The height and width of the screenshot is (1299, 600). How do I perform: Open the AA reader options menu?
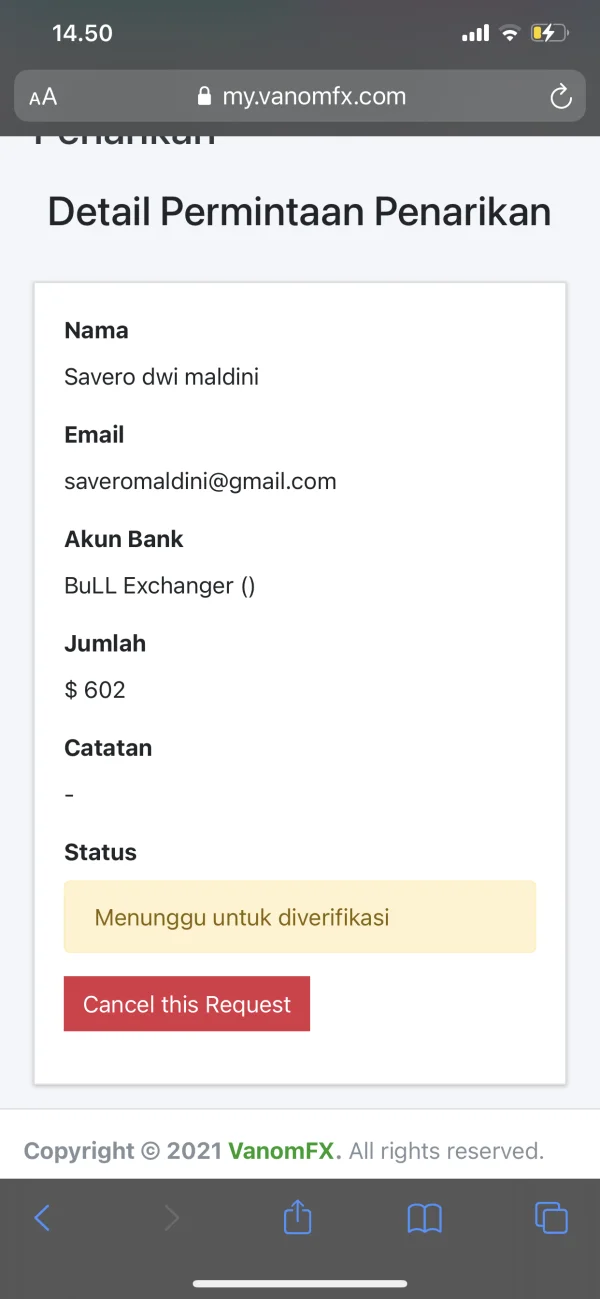point(43,97)
